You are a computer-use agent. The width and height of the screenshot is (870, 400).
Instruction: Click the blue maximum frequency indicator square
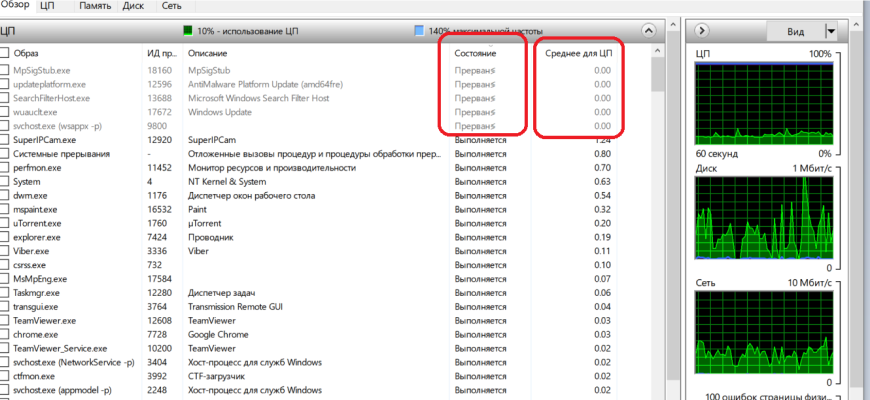(x=419, y=31)
